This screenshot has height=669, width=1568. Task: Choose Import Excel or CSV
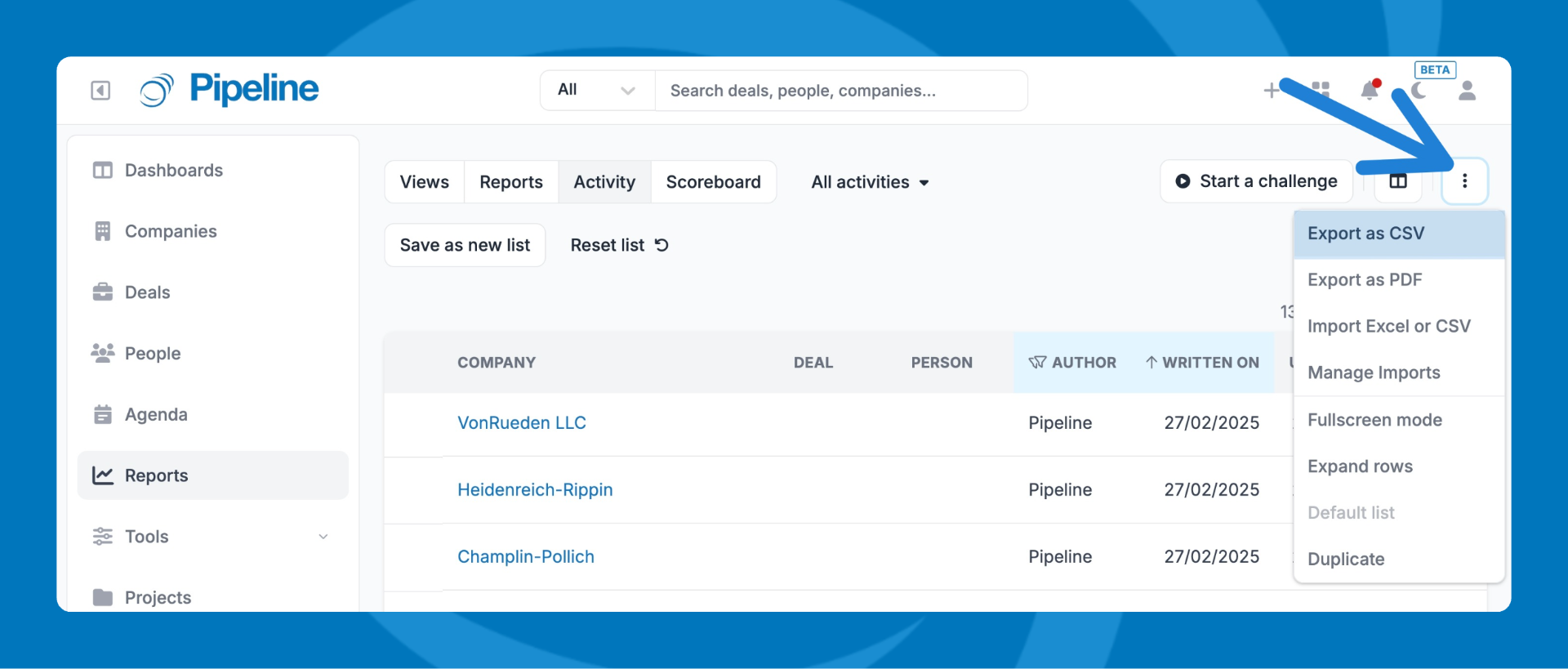[1388, 326]
